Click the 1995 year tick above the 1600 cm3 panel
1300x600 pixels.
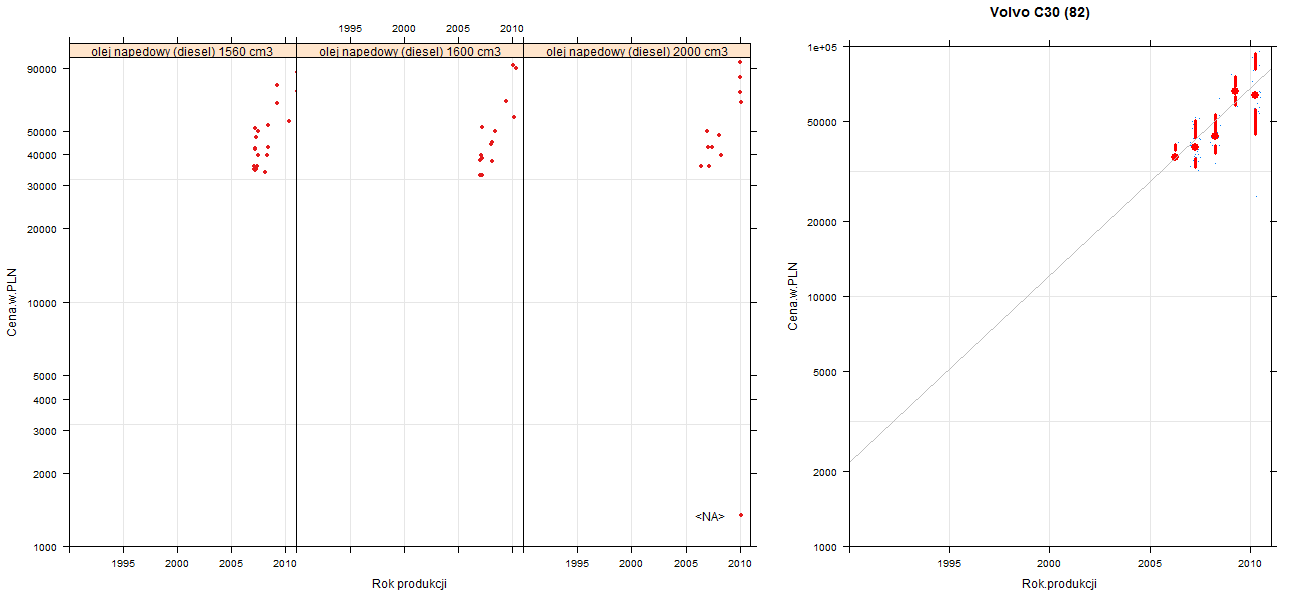(350, 28)
